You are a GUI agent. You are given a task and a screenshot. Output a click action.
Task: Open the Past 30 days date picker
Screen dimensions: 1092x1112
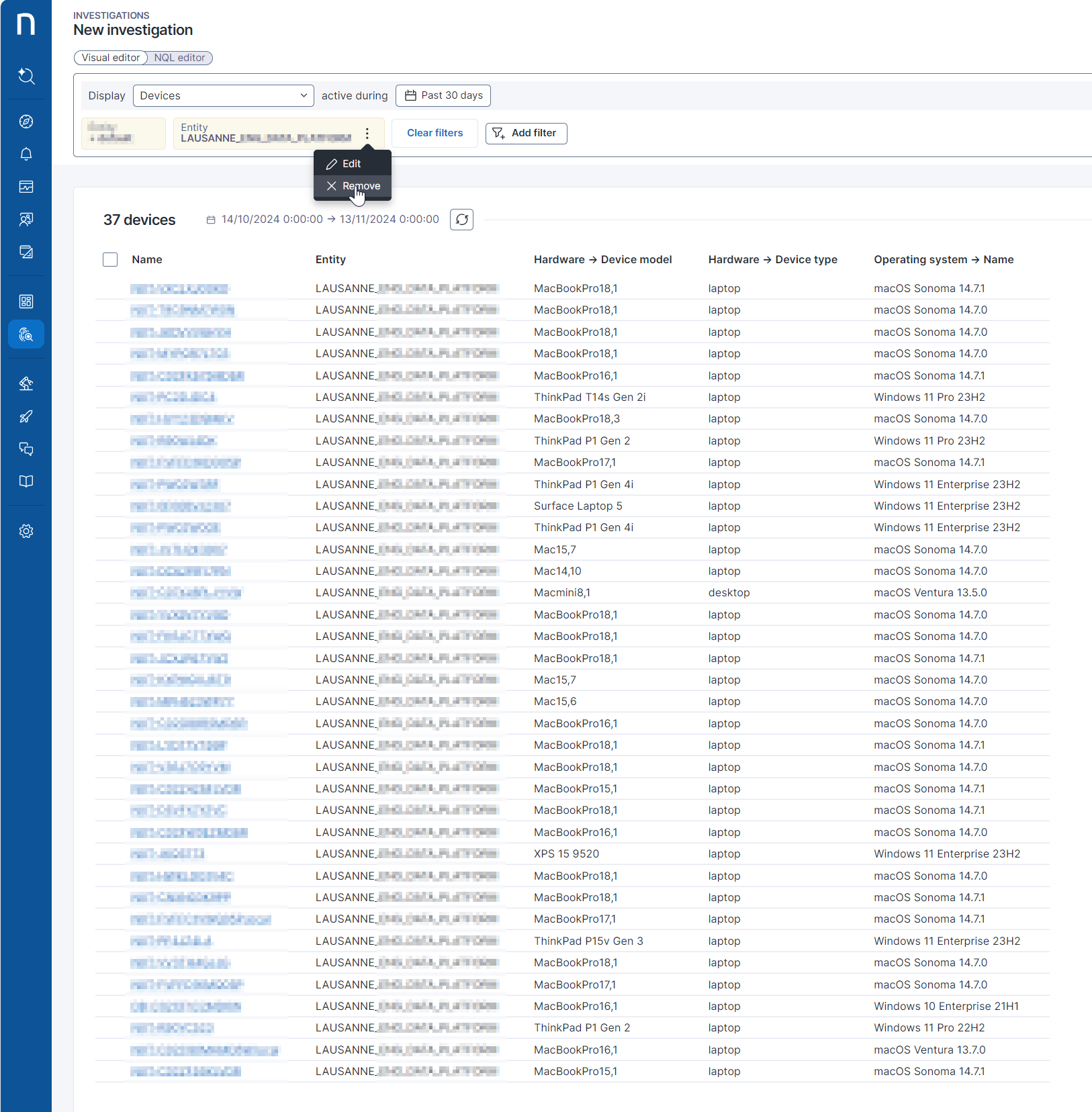(x=443, y=96)
